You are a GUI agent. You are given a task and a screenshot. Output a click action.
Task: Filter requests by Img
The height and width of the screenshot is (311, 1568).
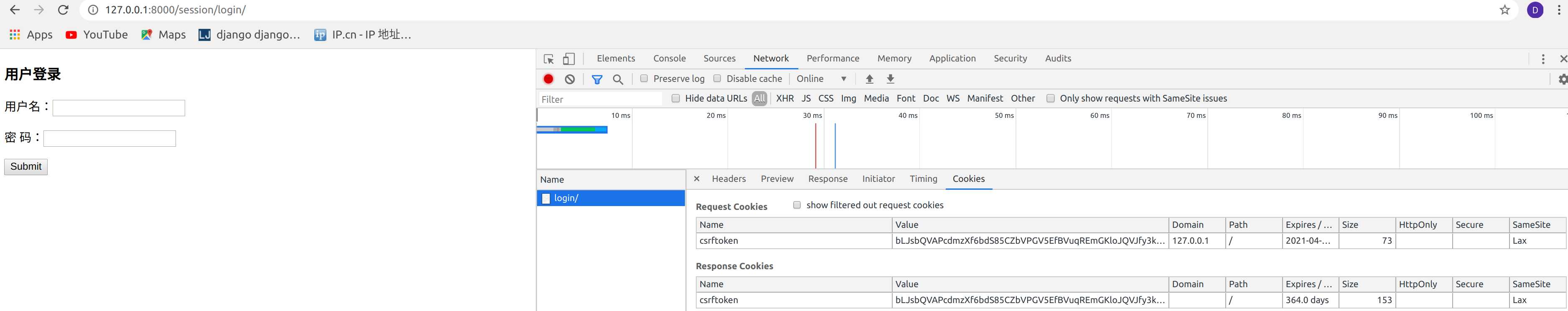click(848, 99)
